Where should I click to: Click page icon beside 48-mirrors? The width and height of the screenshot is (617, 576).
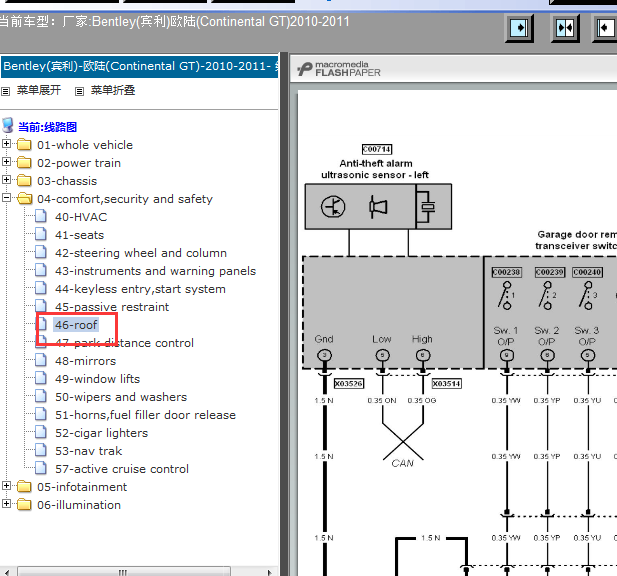click(41, 360)
